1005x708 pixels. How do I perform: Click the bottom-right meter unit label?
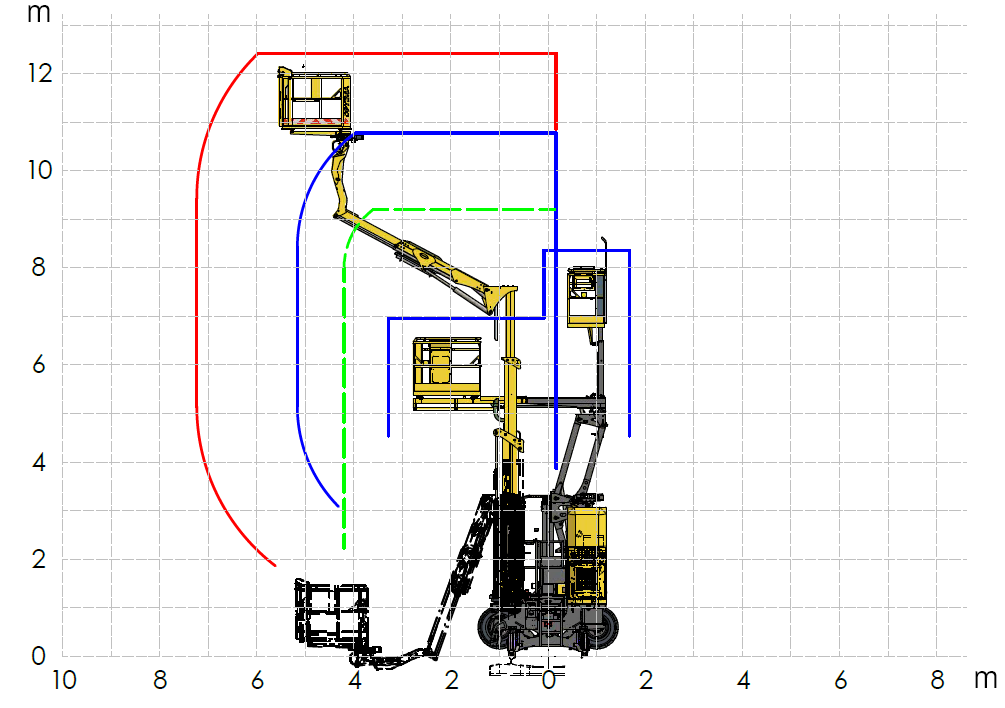tap(985, 678)
